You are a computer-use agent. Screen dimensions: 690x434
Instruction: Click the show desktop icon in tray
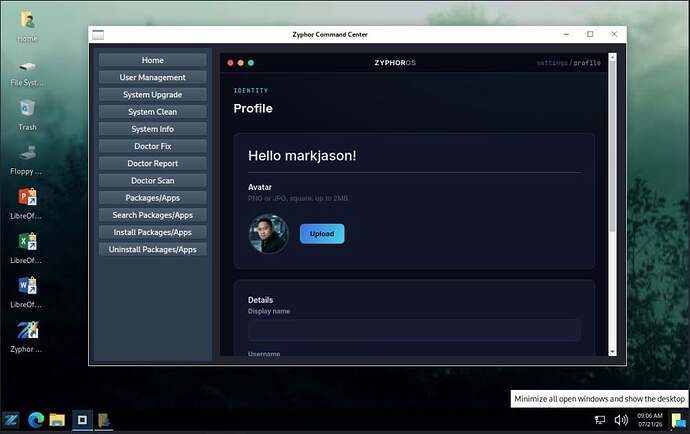[678, 420]
